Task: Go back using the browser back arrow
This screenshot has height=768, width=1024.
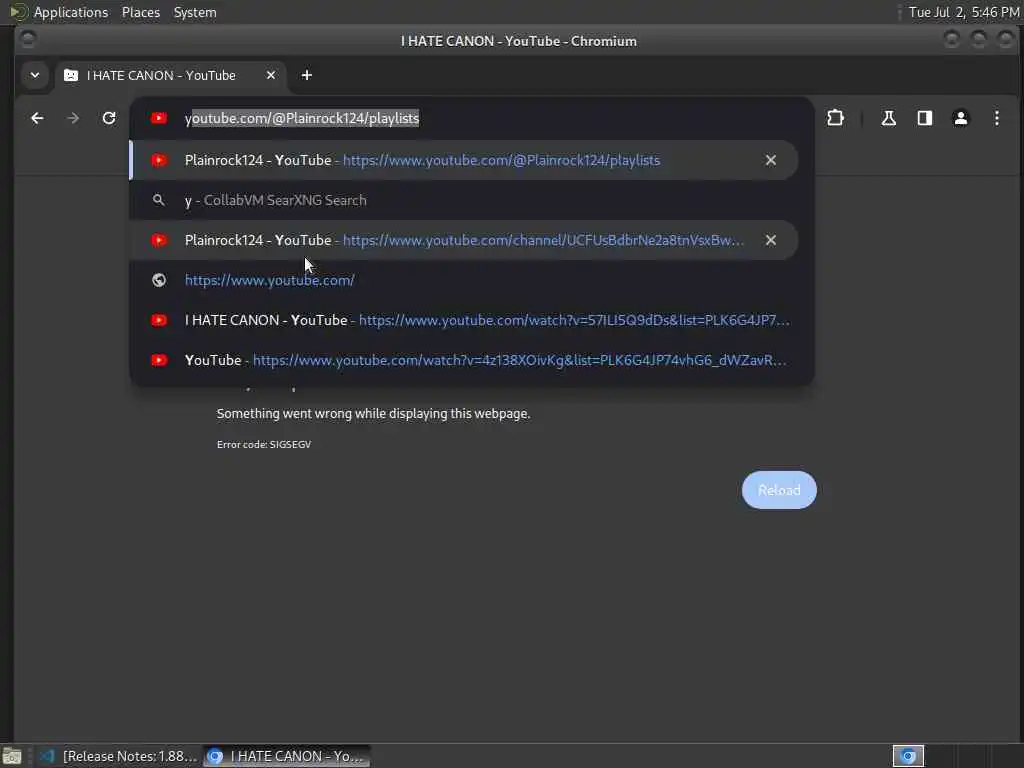Action: click(x=37, y=118)
